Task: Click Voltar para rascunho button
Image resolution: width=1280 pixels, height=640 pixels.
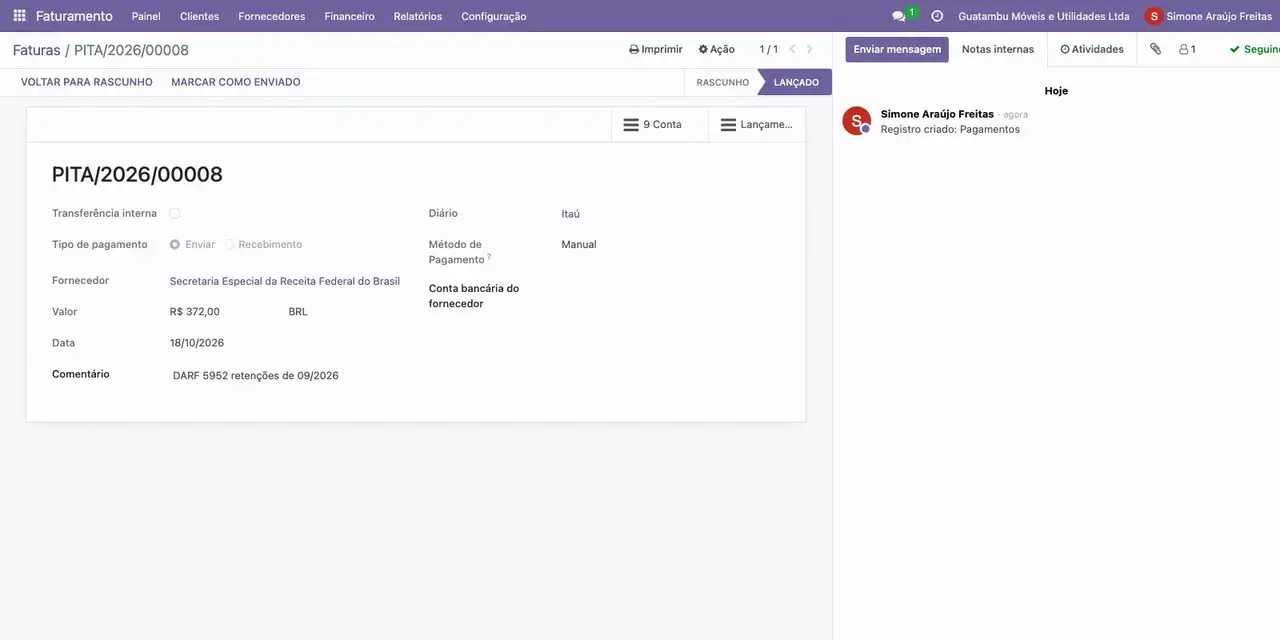Action: [x=87, y=82]
